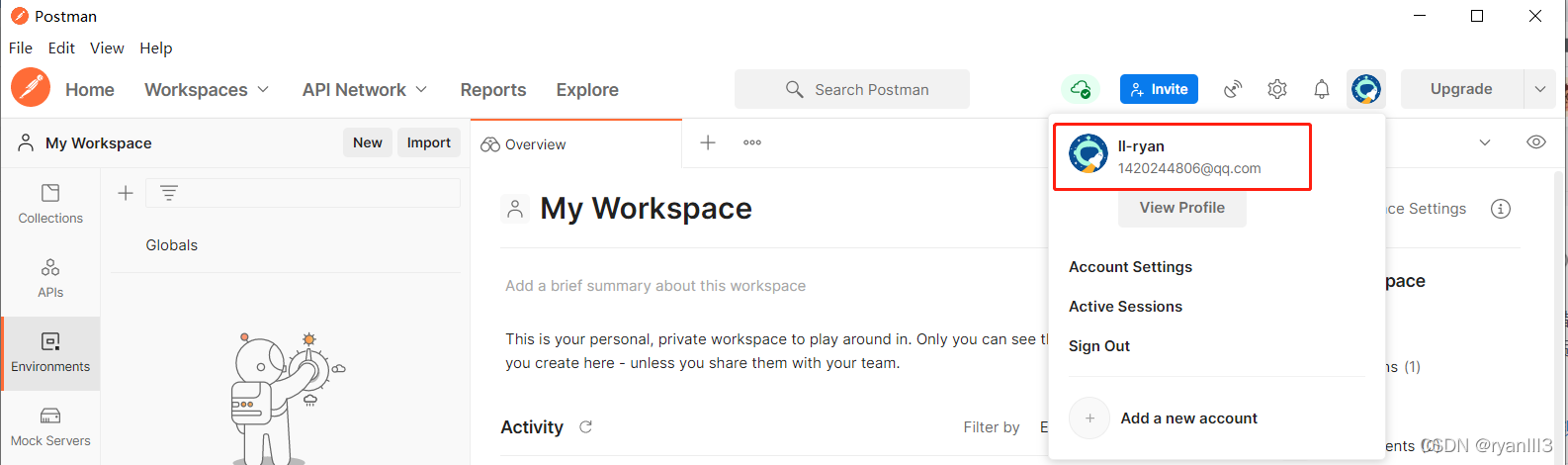Click the Search Postman field
This screenshot has width=1568, height=465.
coord(852,89)
